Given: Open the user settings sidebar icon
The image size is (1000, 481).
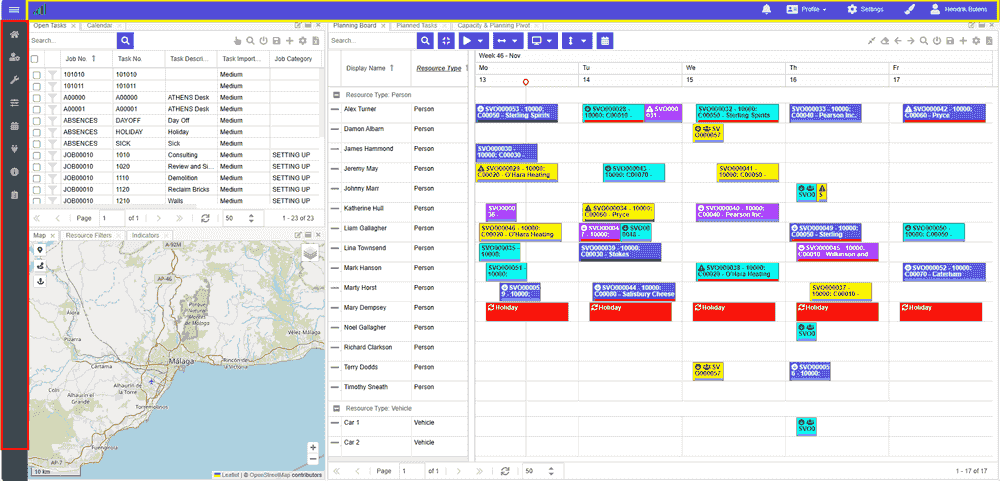Looking at the screenshot, I should pos(14,57).
